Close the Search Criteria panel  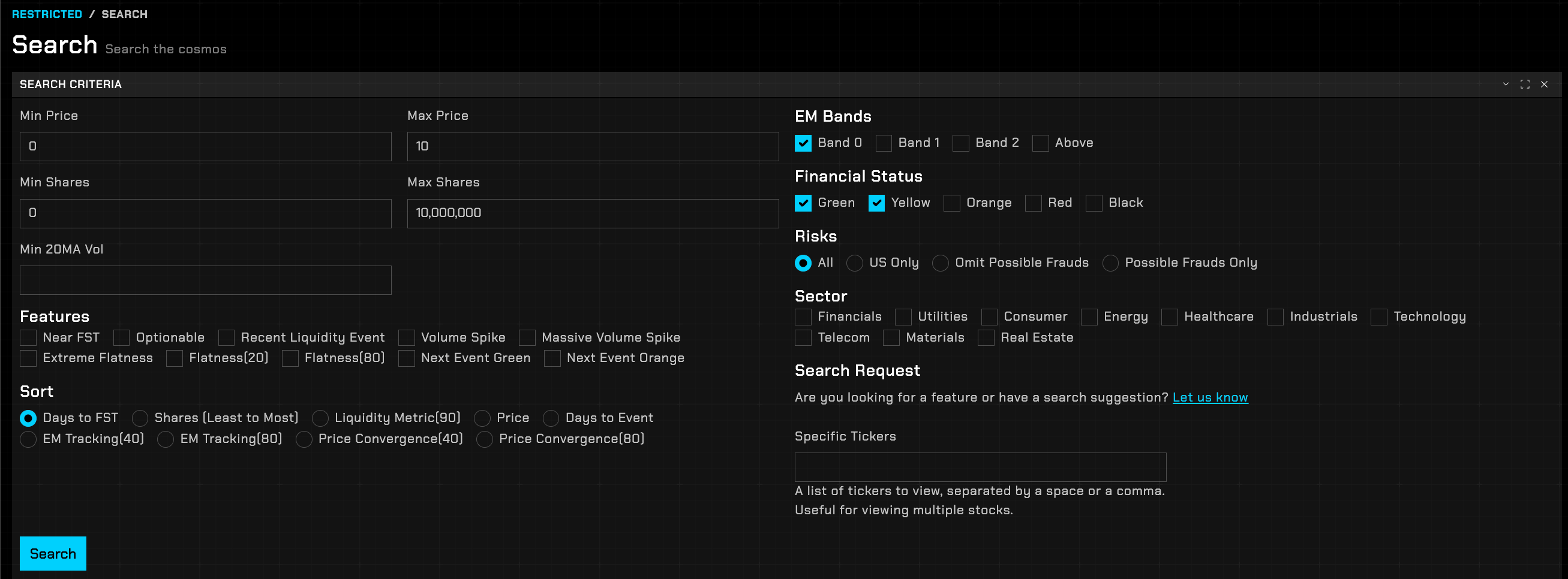coord(1544,84)
